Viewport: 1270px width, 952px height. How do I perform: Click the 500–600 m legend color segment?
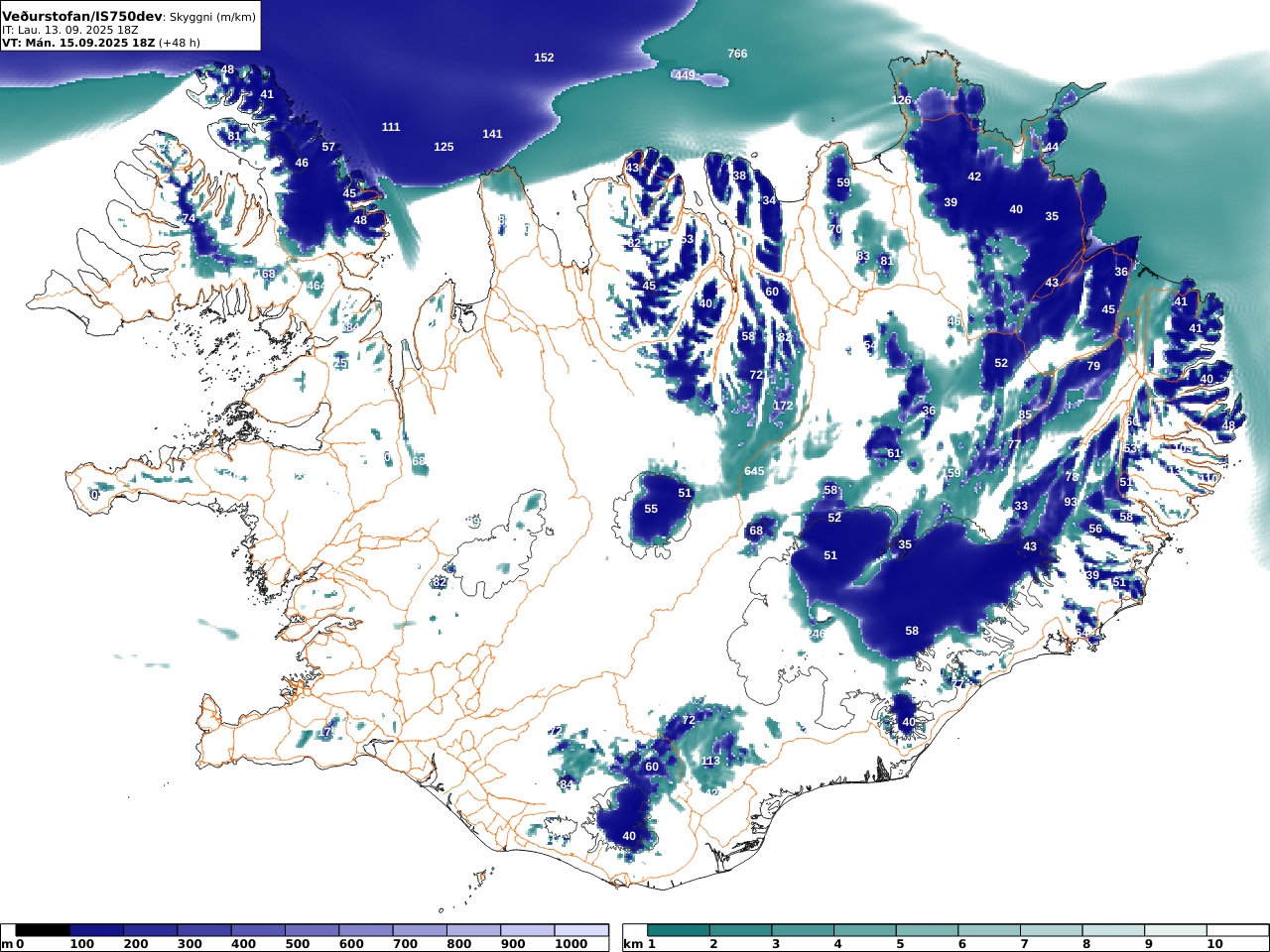coord(312,930)
